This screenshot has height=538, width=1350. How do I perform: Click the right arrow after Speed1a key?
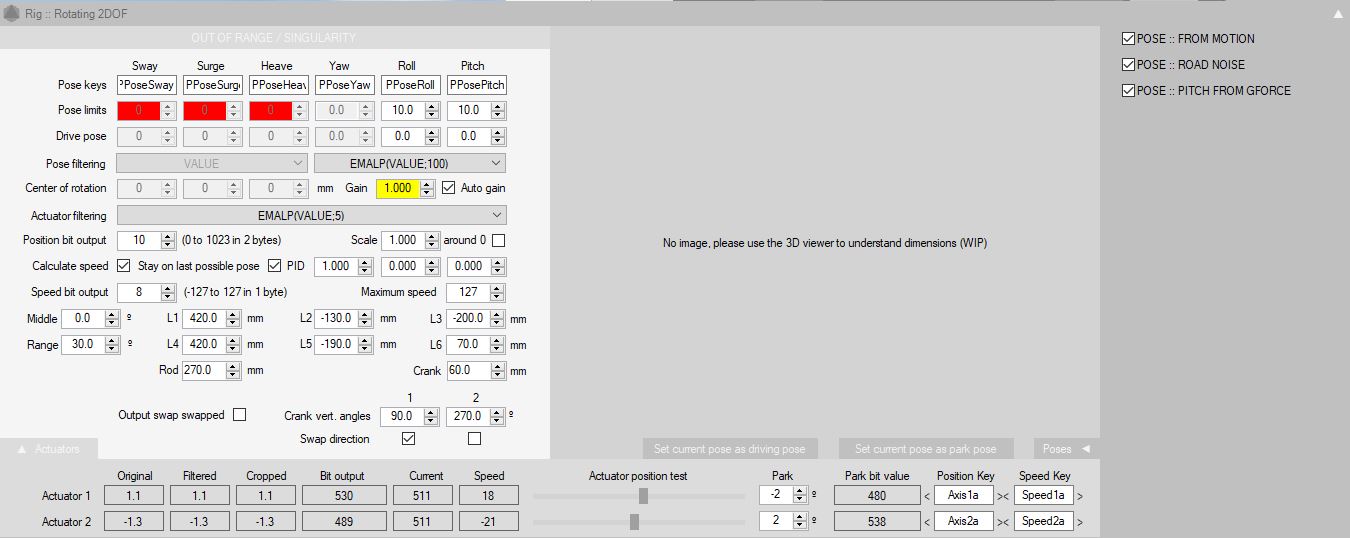click(1080, 495)
